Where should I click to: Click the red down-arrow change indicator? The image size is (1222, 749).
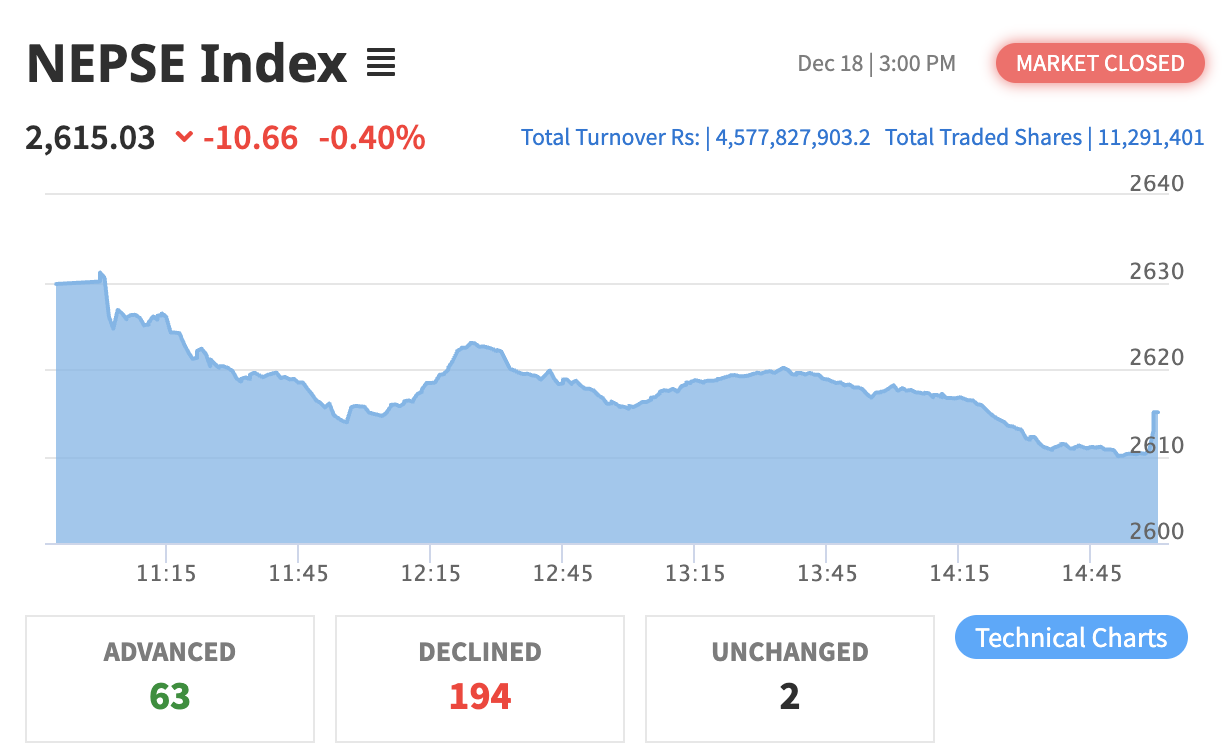[x=184, y=137]
